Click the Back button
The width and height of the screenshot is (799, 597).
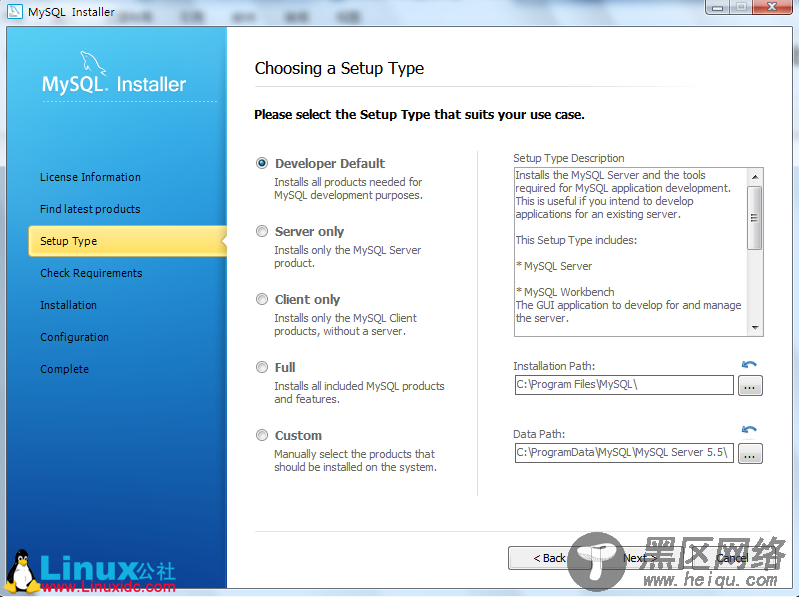(x=549, y=558)
